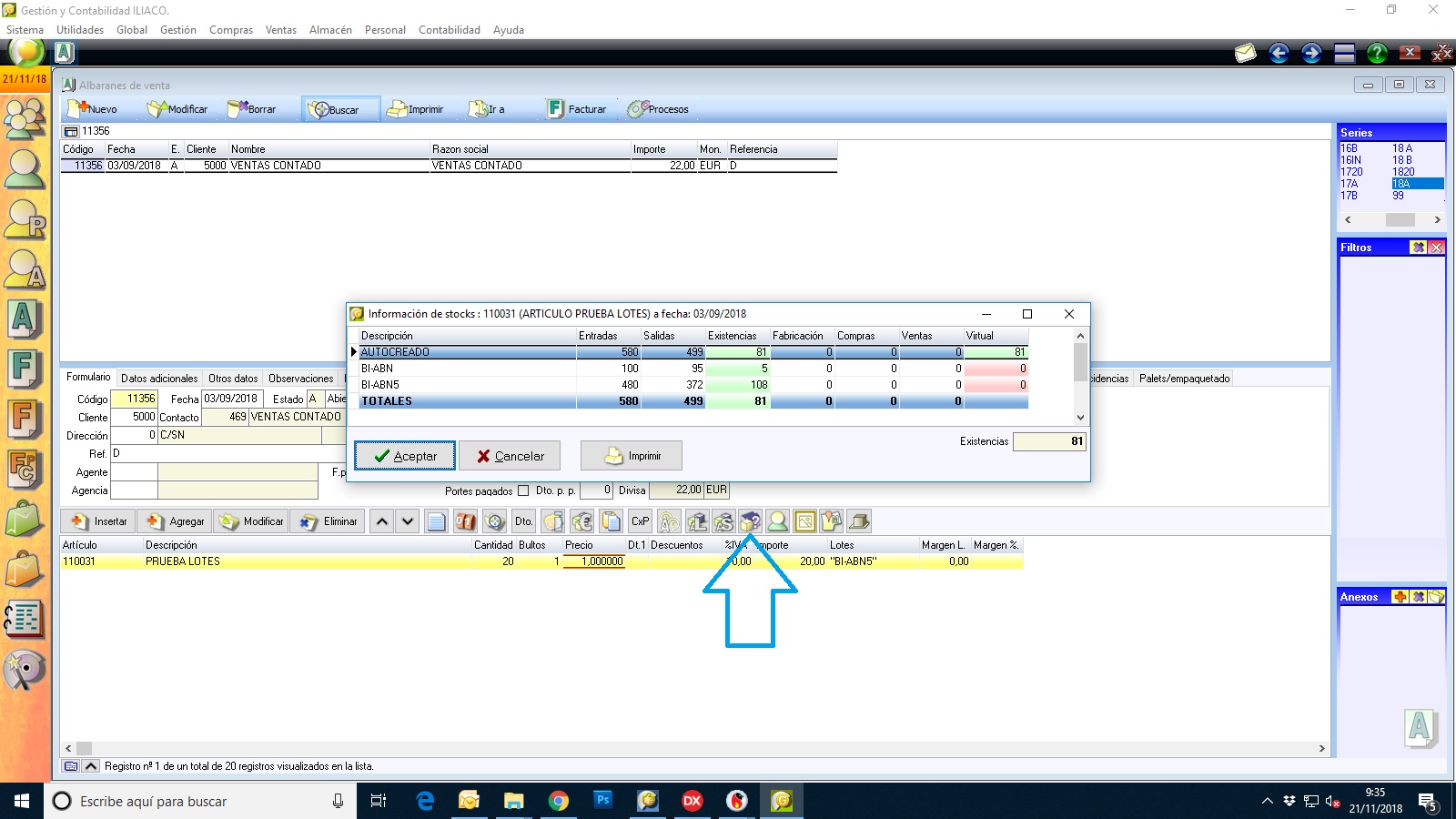
Task: Click the Windows Start button
Action: 22,801
